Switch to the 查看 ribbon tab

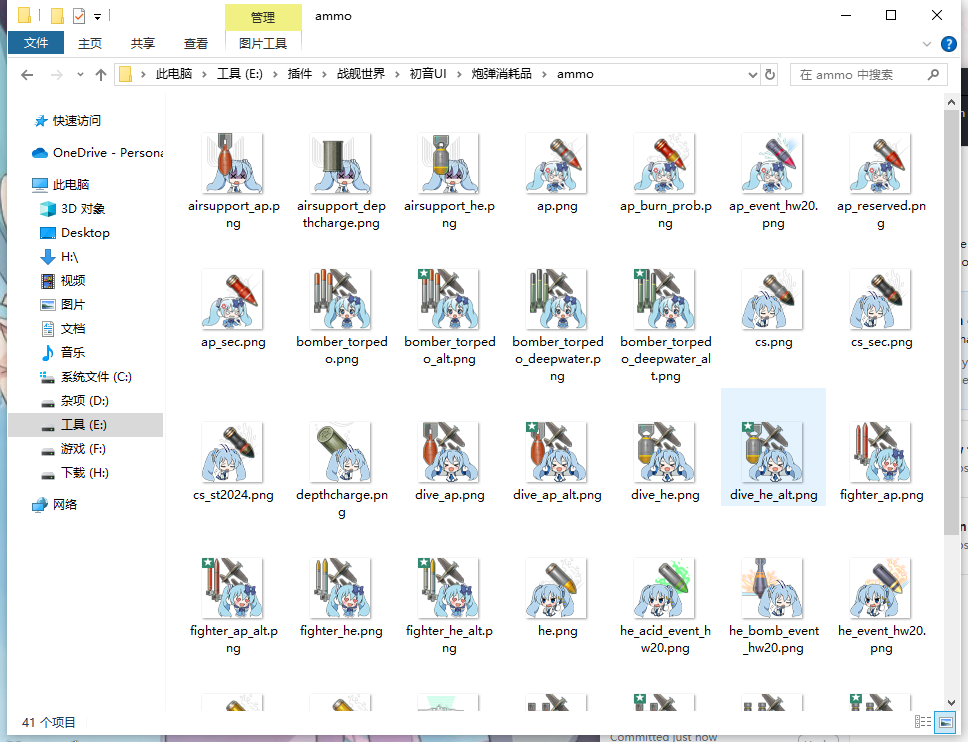[x=196, y=43]
